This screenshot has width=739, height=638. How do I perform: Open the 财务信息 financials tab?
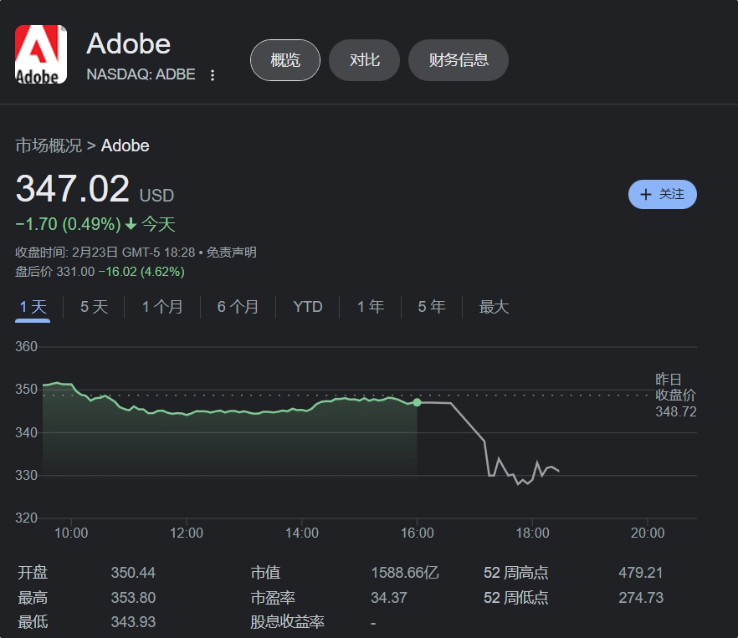(x=458, y=60)
